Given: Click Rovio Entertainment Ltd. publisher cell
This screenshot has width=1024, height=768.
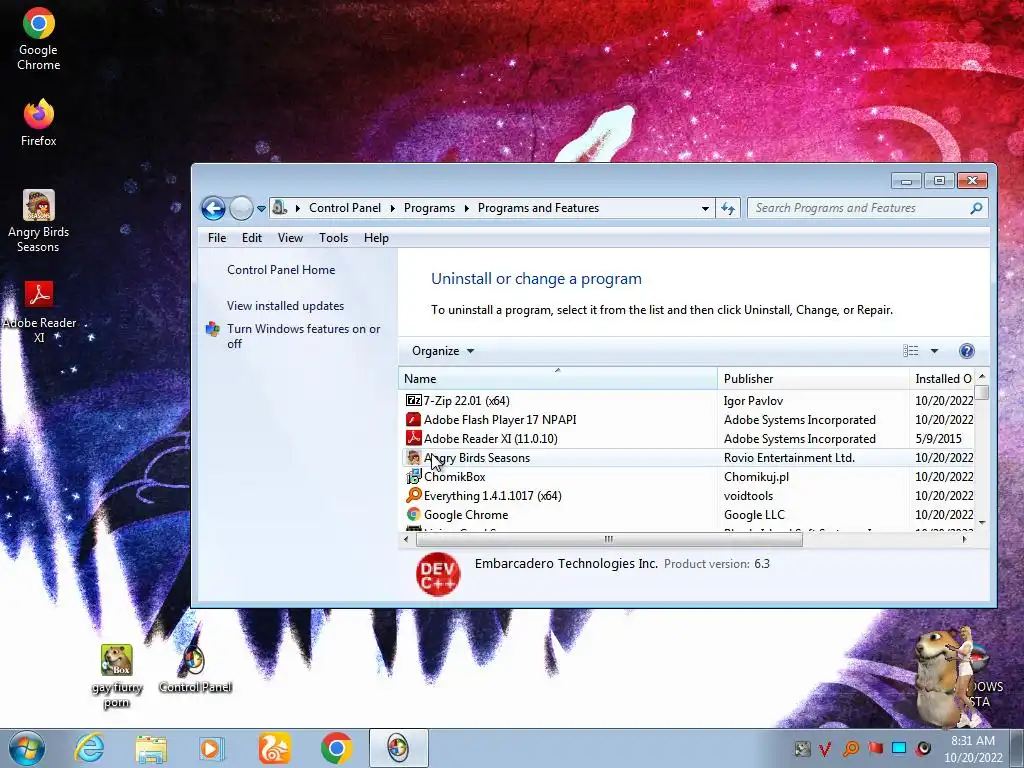Looking at the screenshot, I should tap(789, 458).
